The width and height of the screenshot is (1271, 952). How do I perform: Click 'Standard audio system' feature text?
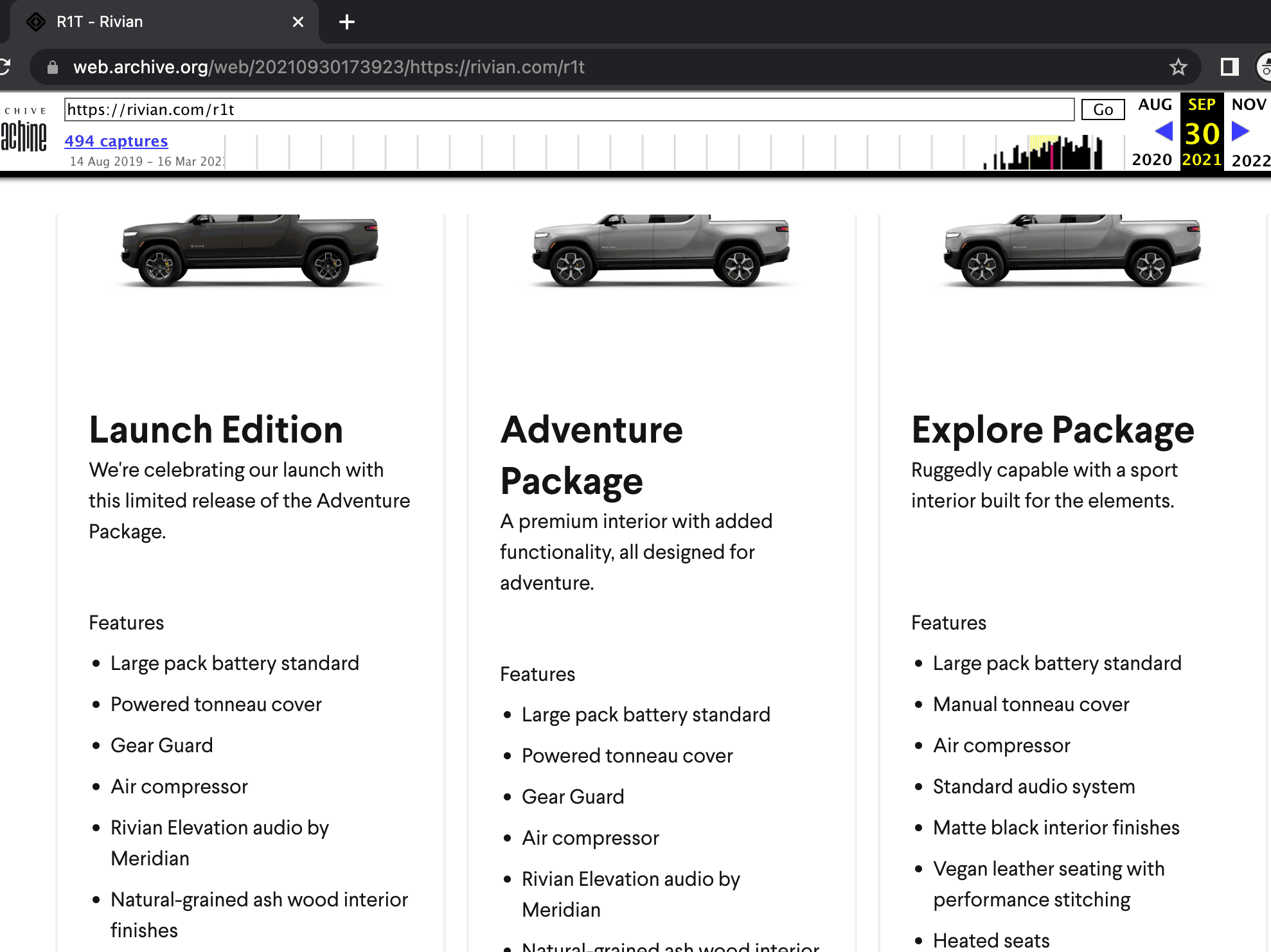coord(1034,786)
